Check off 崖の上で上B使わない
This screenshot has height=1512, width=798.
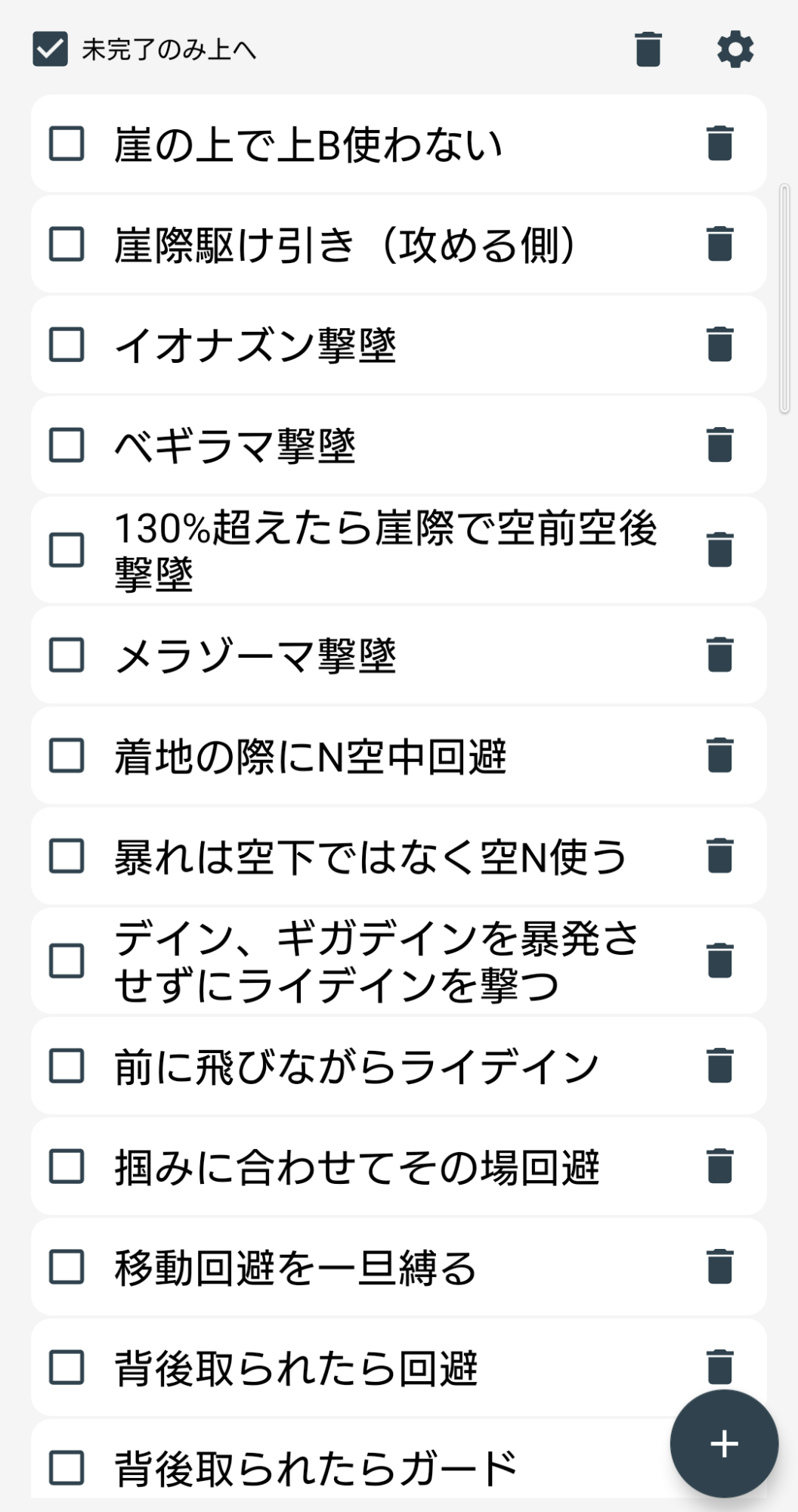pos(66,144)
